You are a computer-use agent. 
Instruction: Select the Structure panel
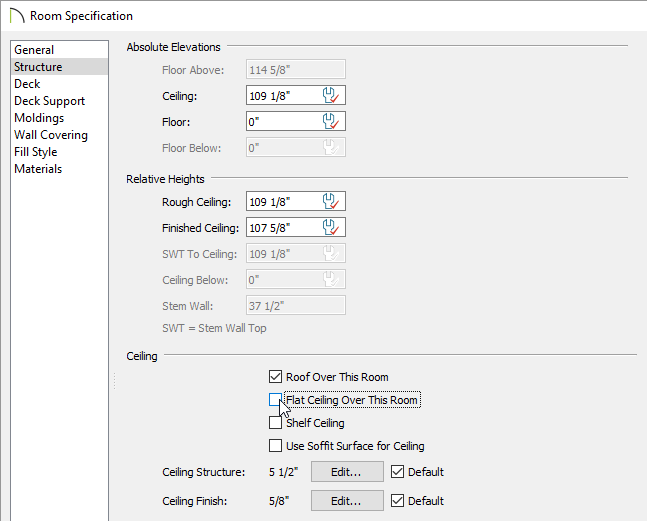(60, 66)
